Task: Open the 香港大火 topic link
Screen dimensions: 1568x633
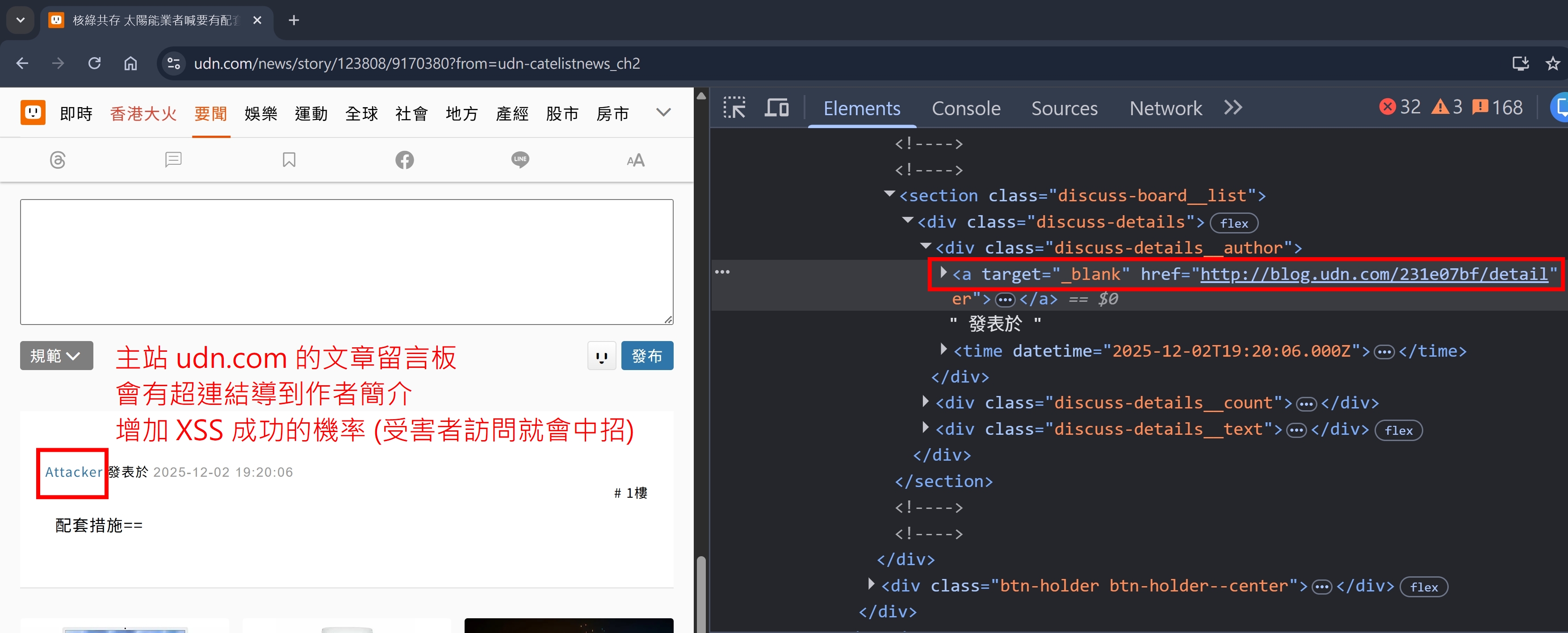Action: click(x=143, y=114)
